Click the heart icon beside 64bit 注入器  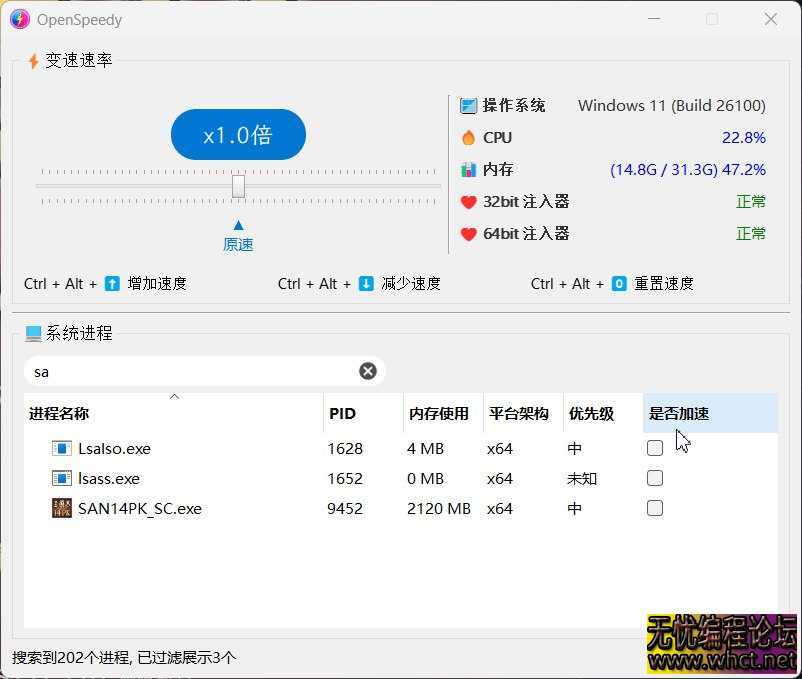pos(467,234)
